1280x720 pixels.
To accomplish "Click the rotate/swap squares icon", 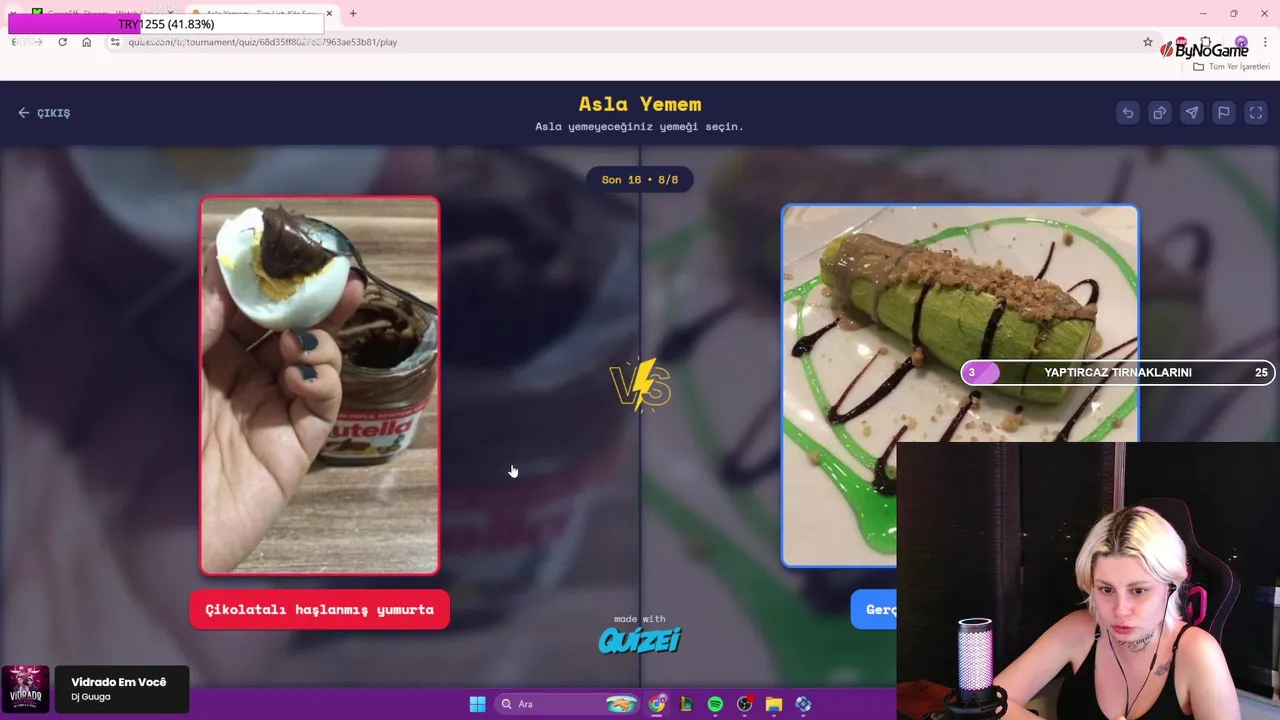I will [1160, 113].
